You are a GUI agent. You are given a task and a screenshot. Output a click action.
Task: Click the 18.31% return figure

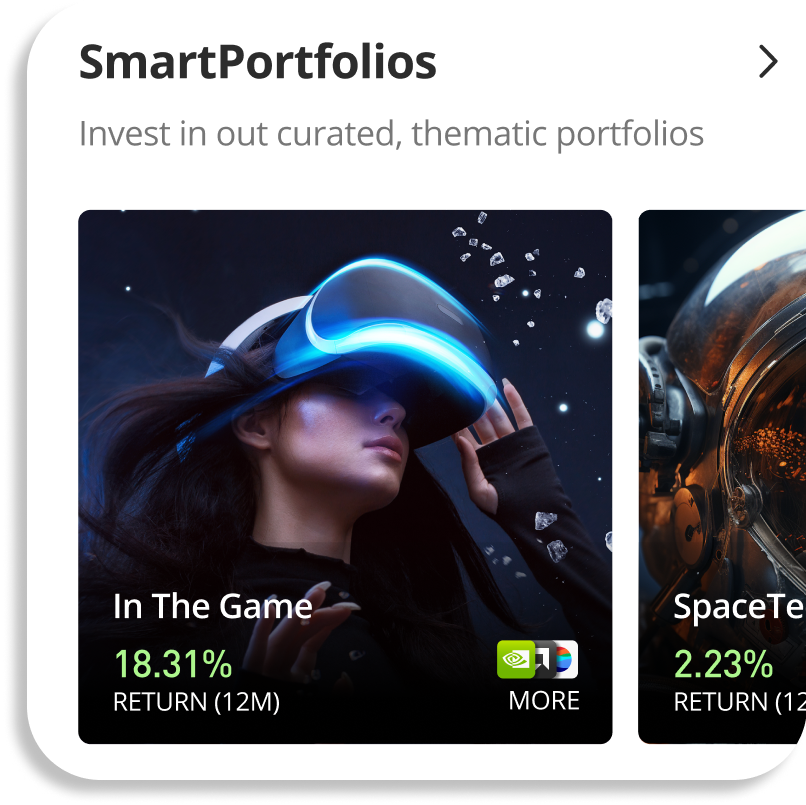[x=173, y=664]
